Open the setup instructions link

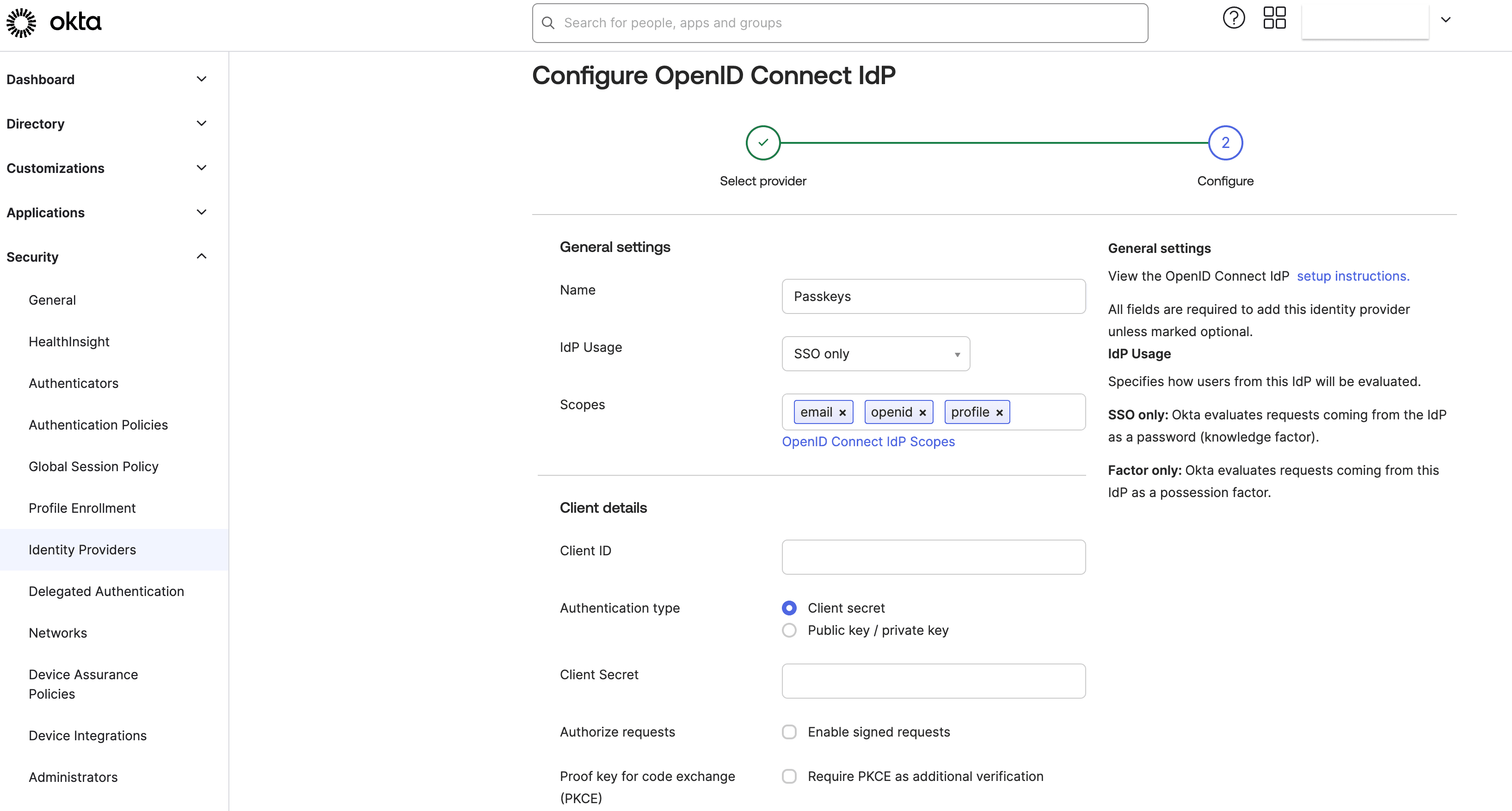tap(1352, 276)
